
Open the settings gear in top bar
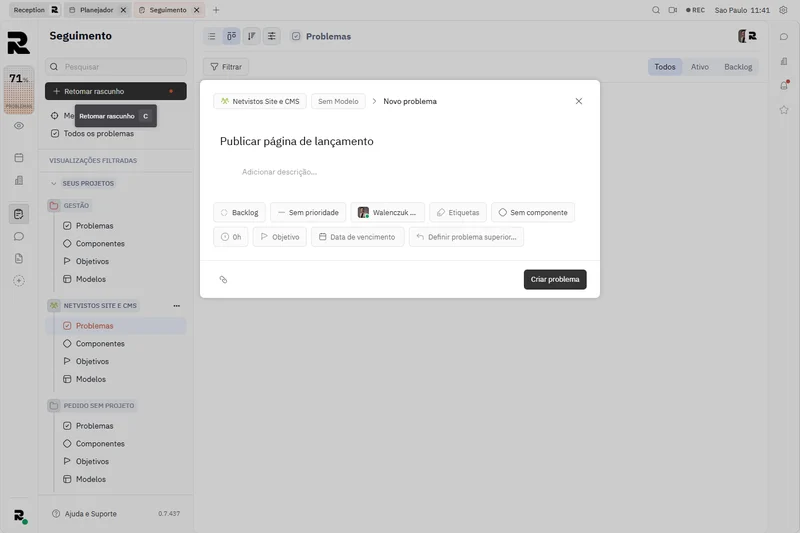(x=783, y=10)
